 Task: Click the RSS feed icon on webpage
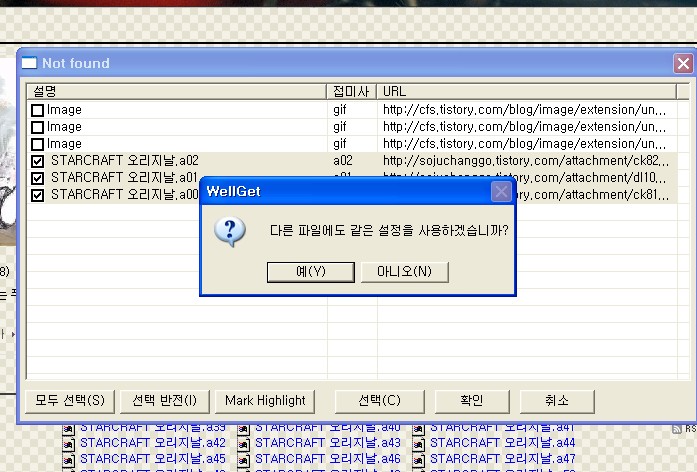coord(677,429)
